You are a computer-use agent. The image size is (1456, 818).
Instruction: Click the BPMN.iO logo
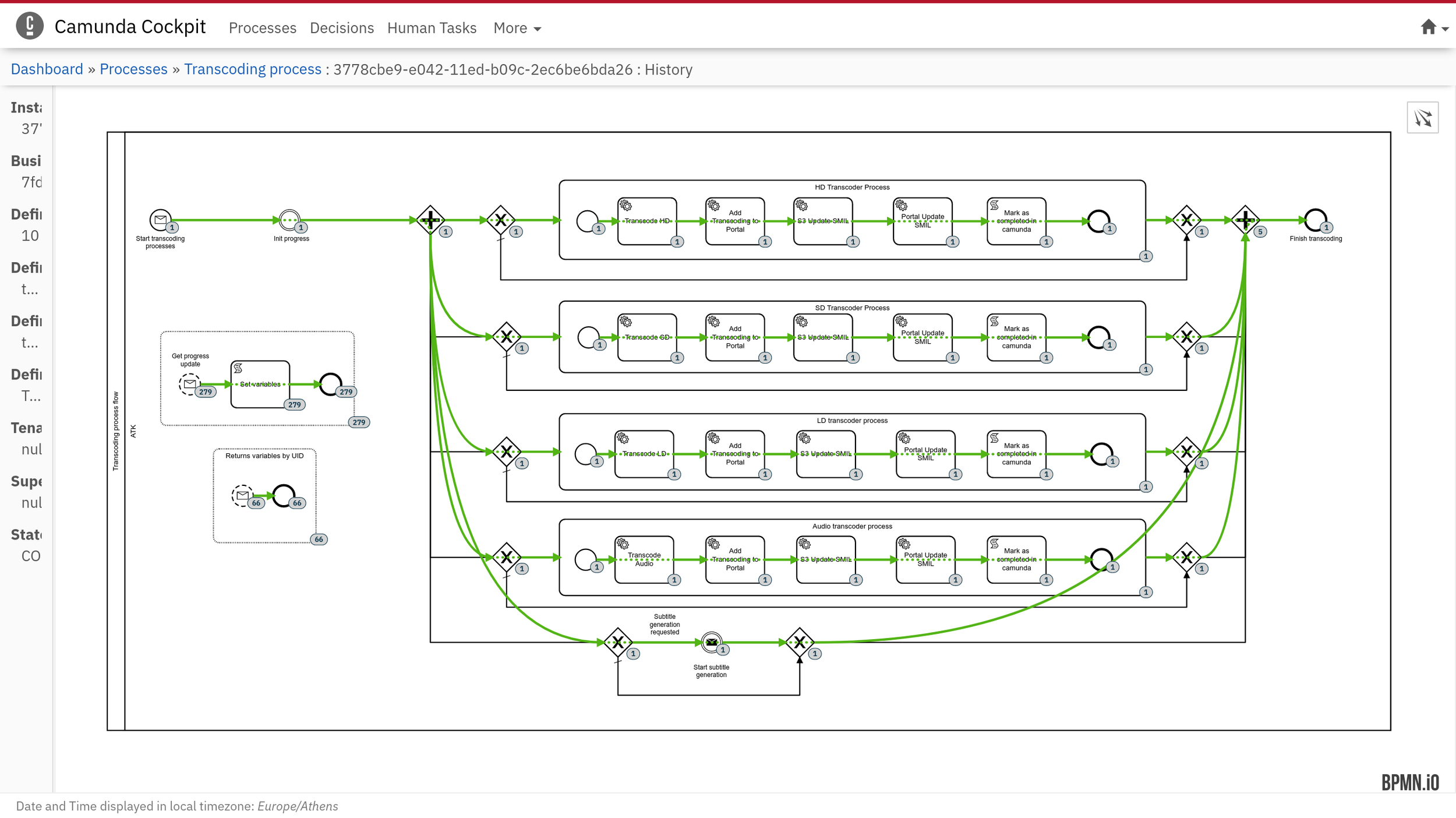(1409, 782)
